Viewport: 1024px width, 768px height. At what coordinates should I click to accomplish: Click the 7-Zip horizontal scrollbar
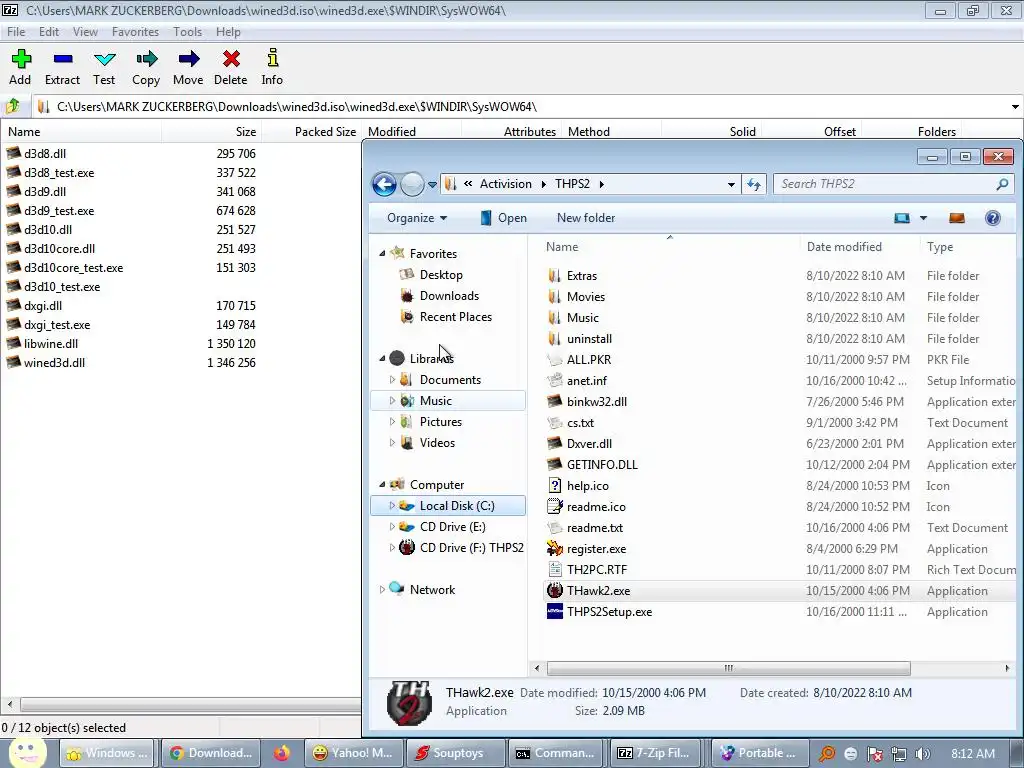[x=189, y=705]
